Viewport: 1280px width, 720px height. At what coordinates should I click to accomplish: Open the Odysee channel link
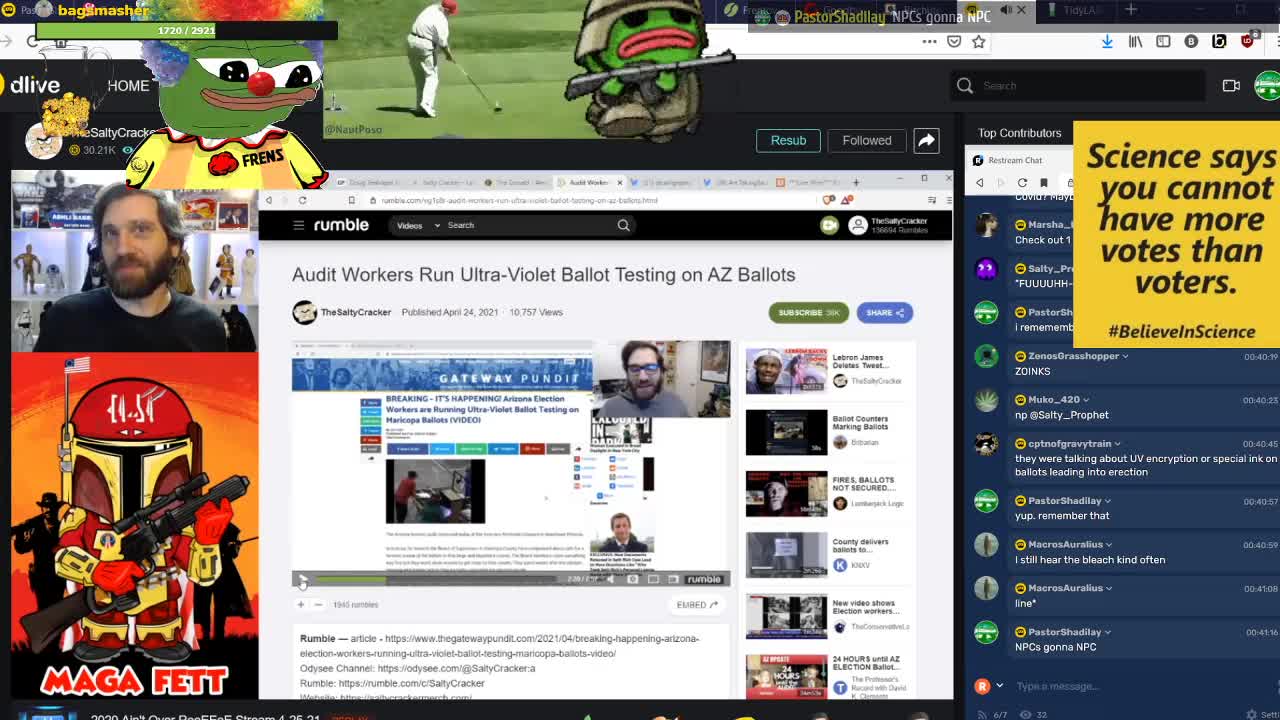(456, 668)
